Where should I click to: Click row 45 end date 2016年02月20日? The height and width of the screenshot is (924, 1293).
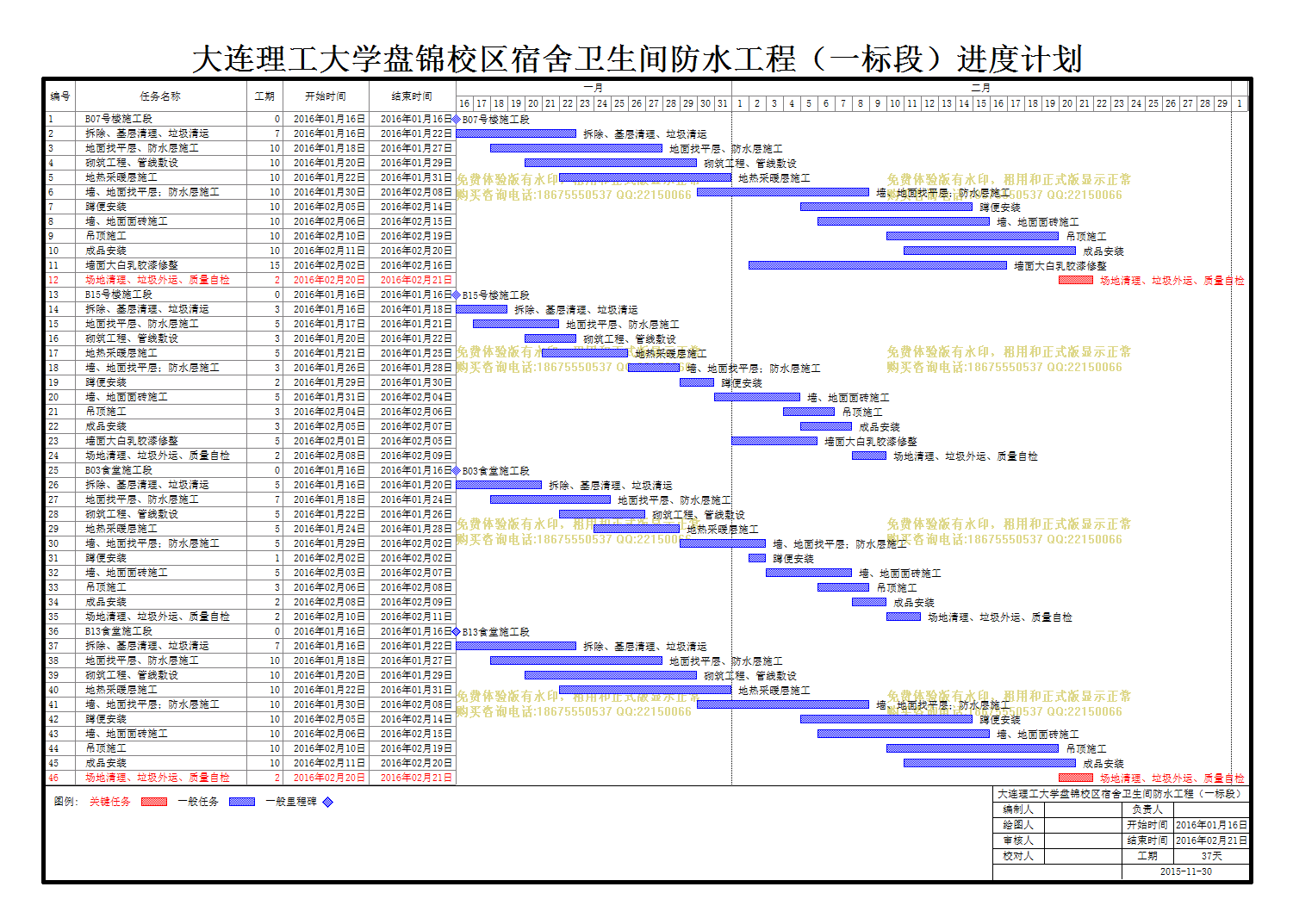pyautogui.click(x=416, y=763)
